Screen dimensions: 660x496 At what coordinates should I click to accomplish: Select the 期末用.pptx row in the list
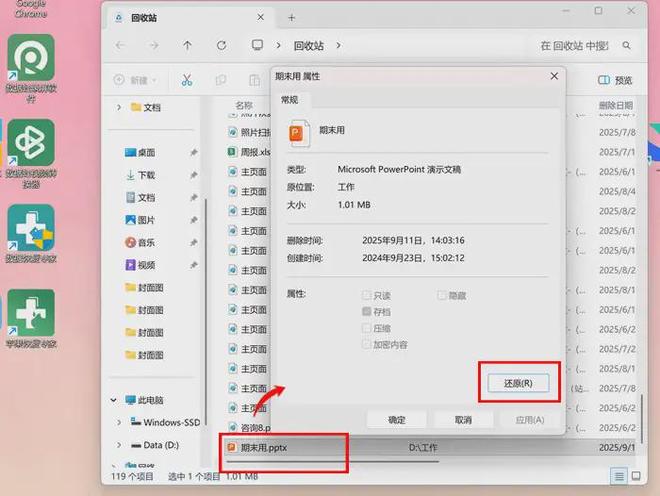tap(430, 448)
